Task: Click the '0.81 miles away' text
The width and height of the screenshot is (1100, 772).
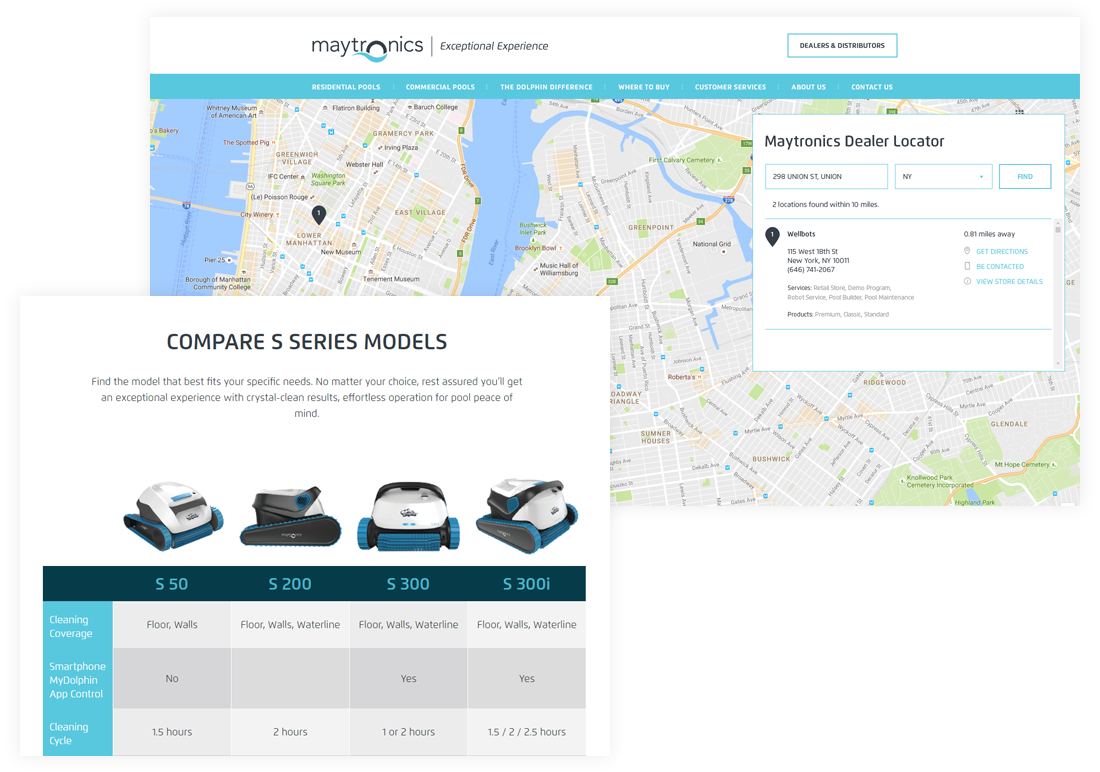Action: click(989, 234)
